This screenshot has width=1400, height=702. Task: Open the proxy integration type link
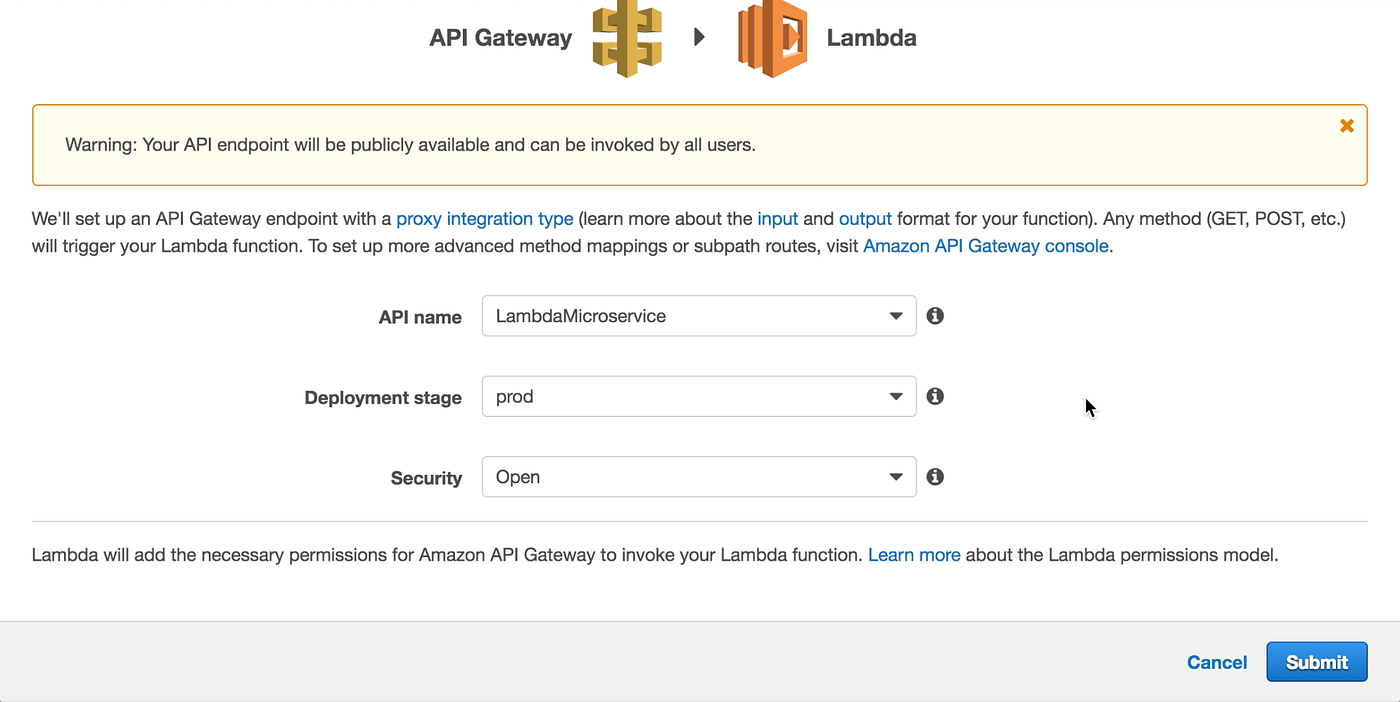(485, 219)
